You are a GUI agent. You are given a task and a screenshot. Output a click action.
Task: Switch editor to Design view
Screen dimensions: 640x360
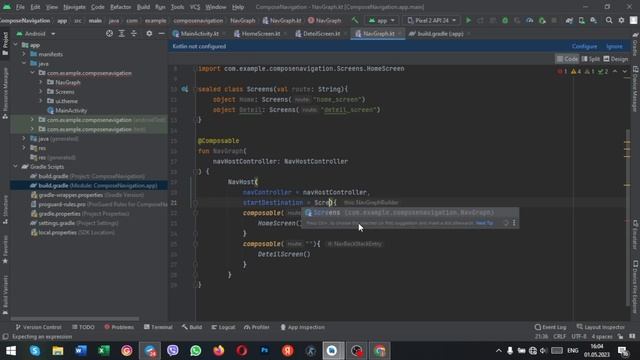point(616,59)
